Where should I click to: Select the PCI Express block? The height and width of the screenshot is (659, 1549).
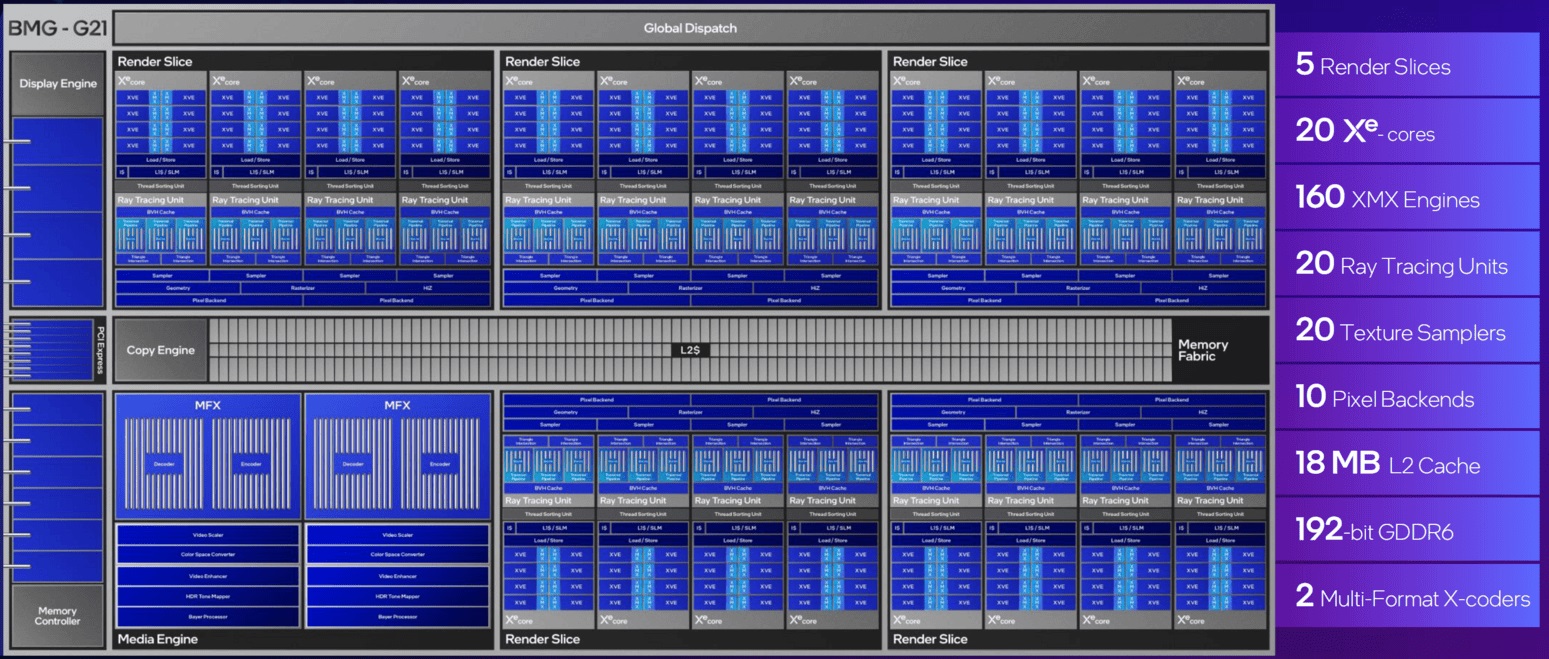pyautogui.click(x=100, y=350)
